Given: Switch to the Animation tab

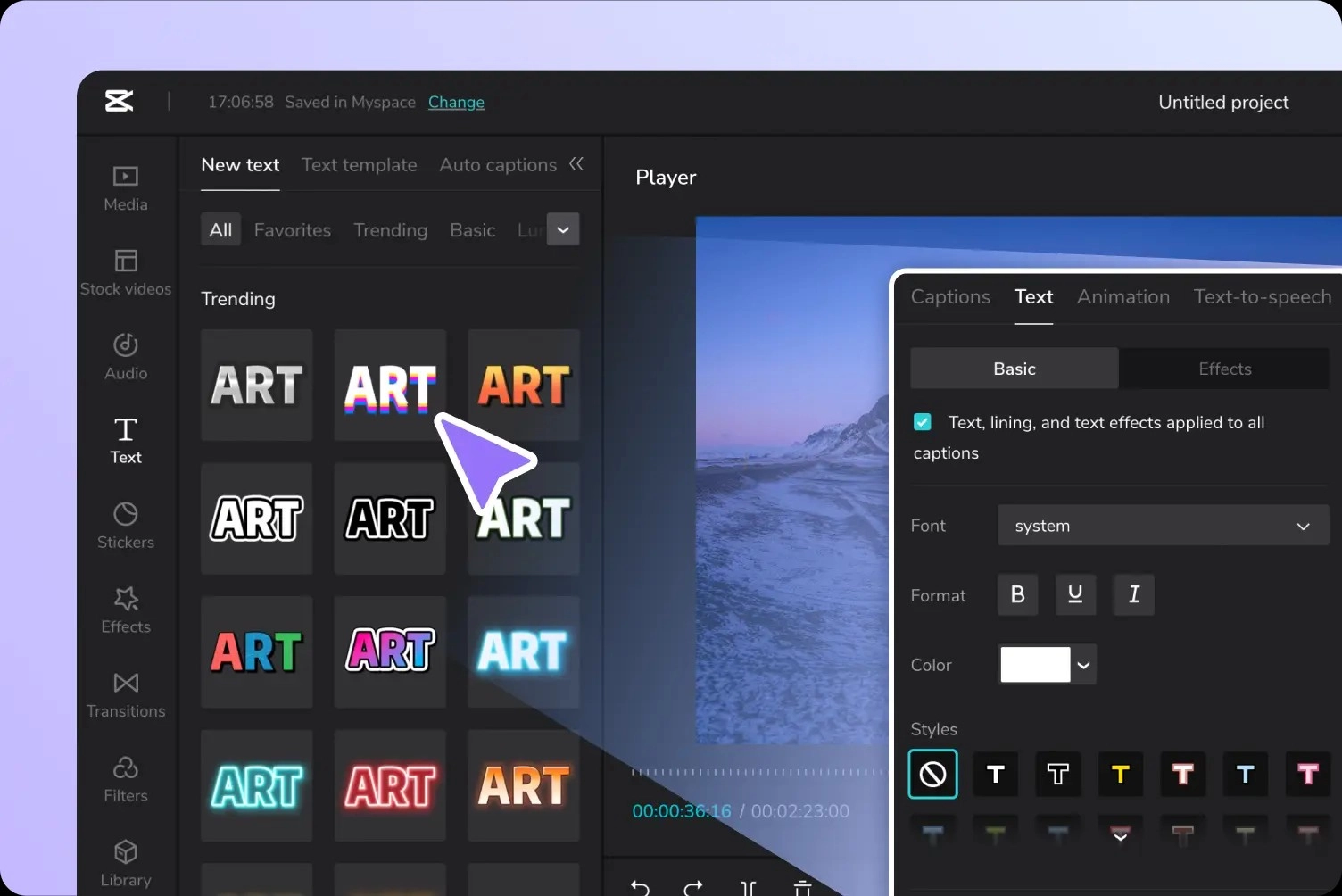Looking at the screenshot, I should coord(1122,297).
